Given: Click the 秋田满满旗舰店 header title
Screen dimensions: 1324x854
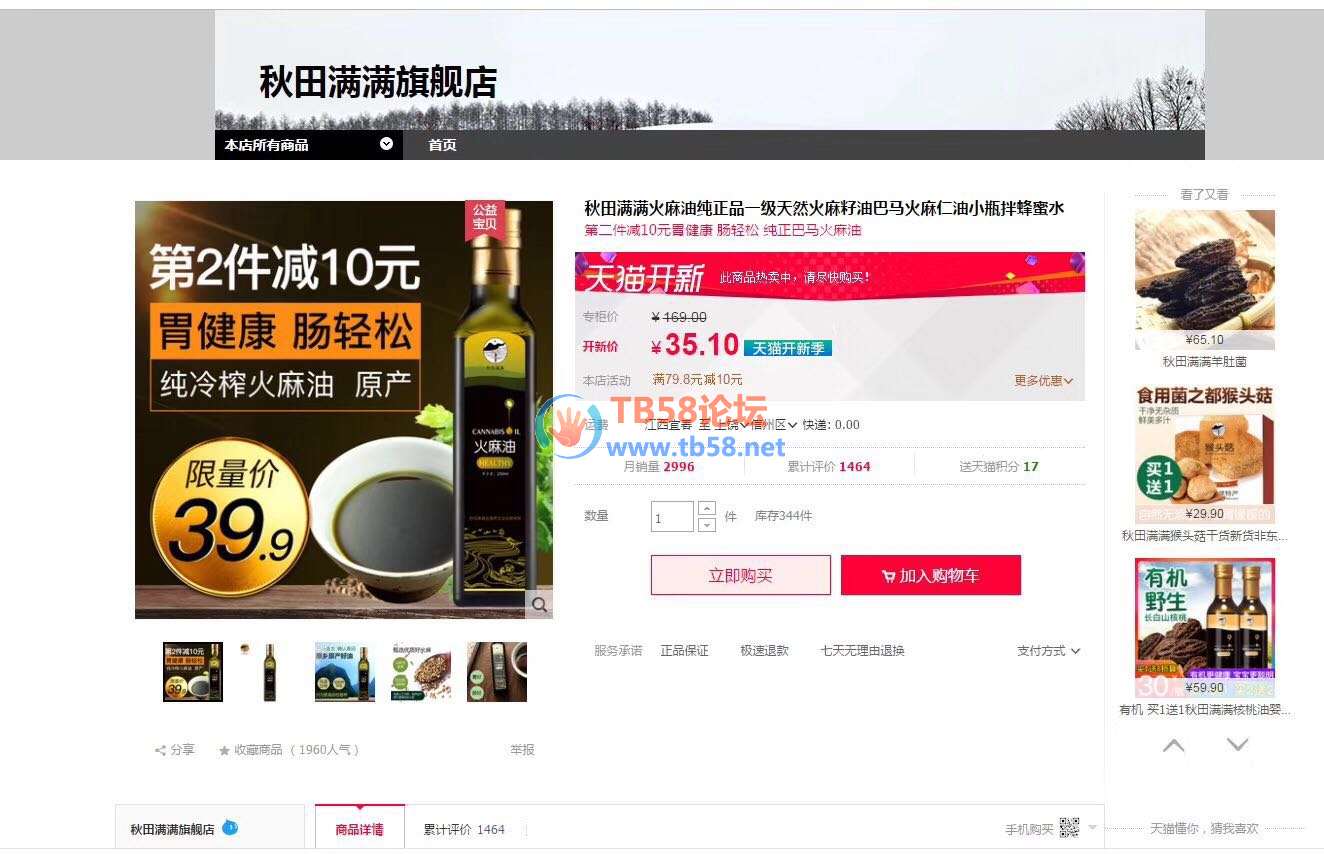Looking at the screenshot, I should pyautogui.click(x=378, y=82).
